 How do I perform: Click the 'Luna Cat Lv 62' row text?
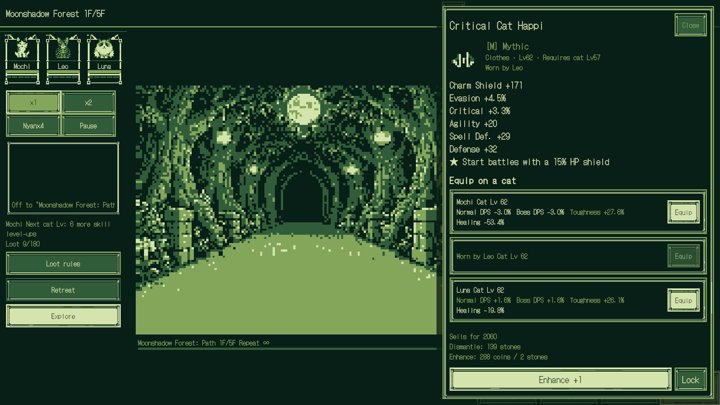point(480,290)
